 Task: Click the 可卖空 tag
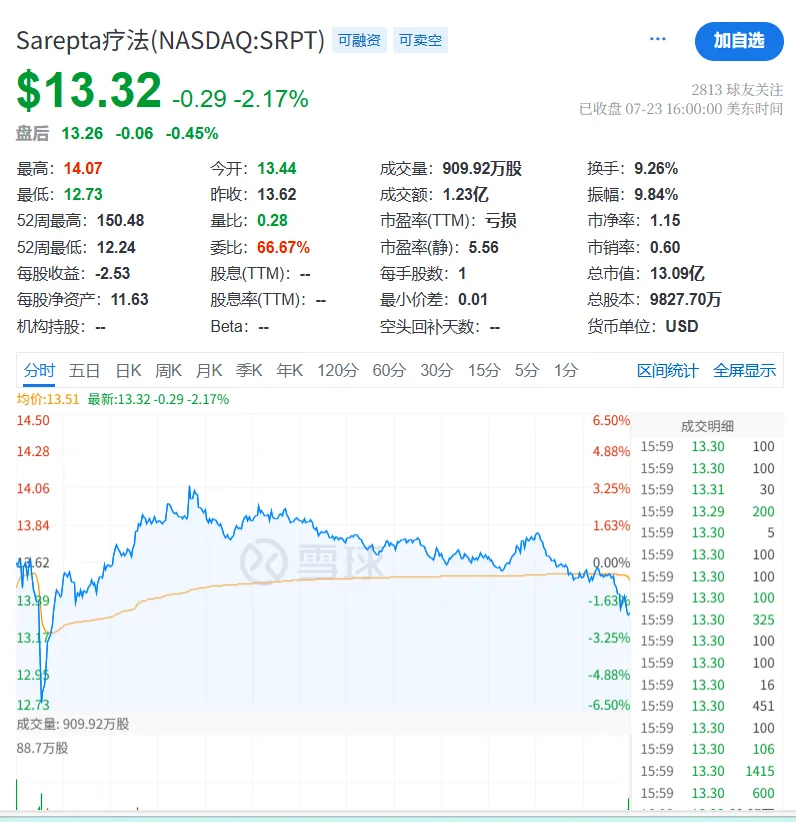tap(420, 41)
